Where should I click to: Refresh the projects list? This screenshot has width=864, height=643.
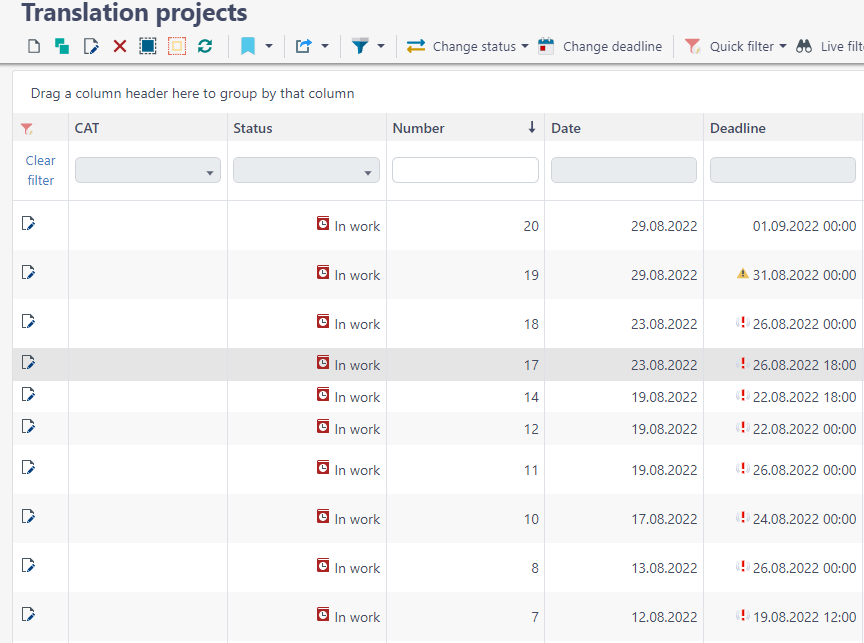(x=205, y=46)
